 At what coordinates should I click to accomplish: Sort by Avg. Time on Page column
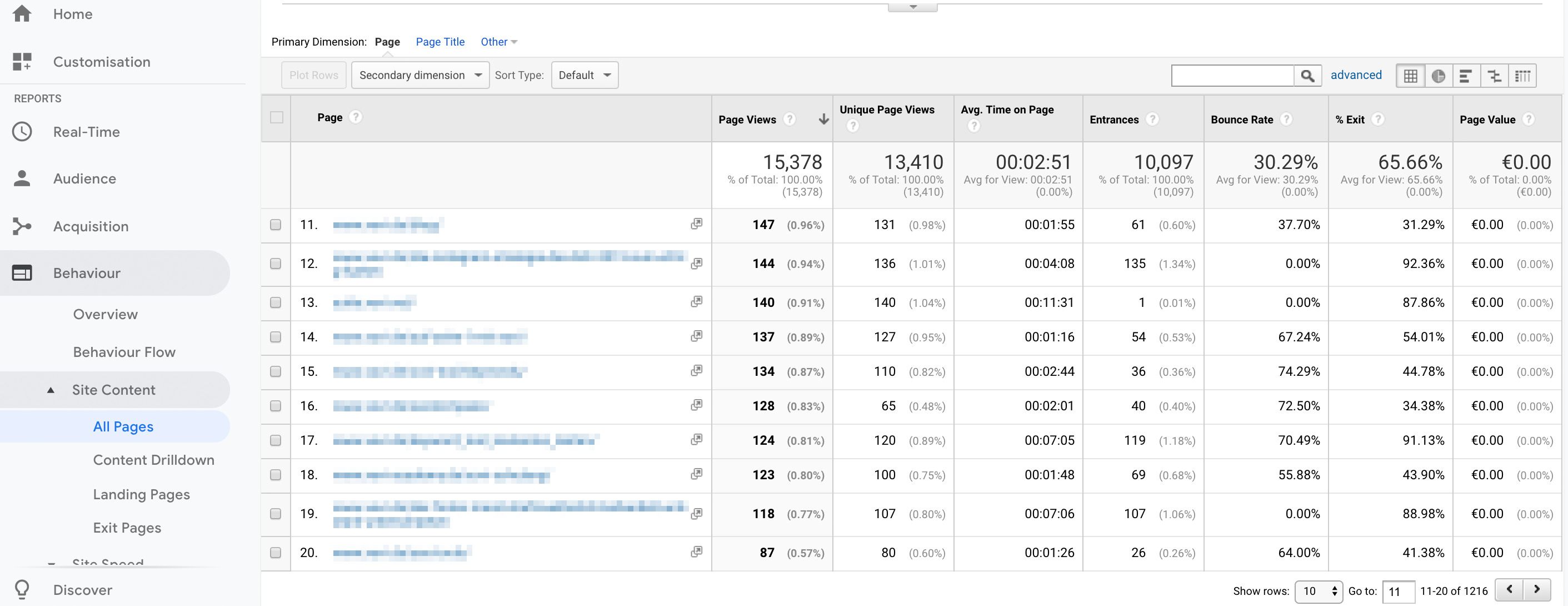(1007, 110)
